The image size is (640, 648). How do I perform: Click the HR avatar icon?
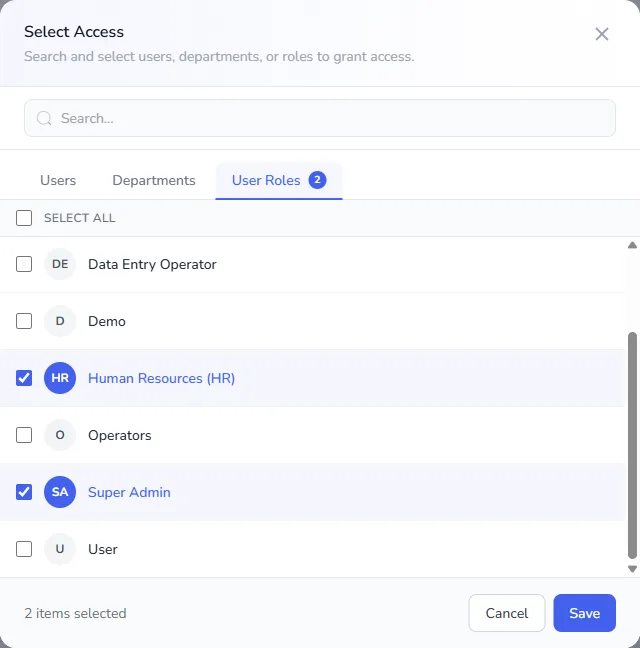[60, 378]
